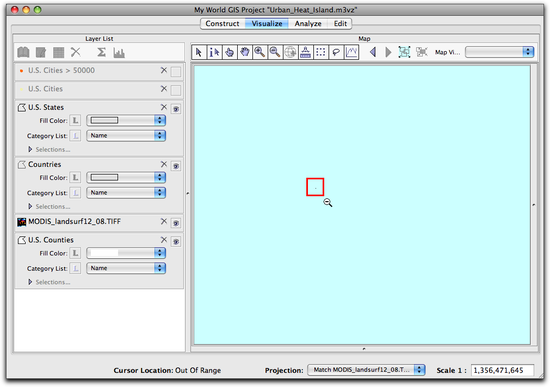
Task: Open the histogram chart icon in Layer List
Action: point(119,53)
